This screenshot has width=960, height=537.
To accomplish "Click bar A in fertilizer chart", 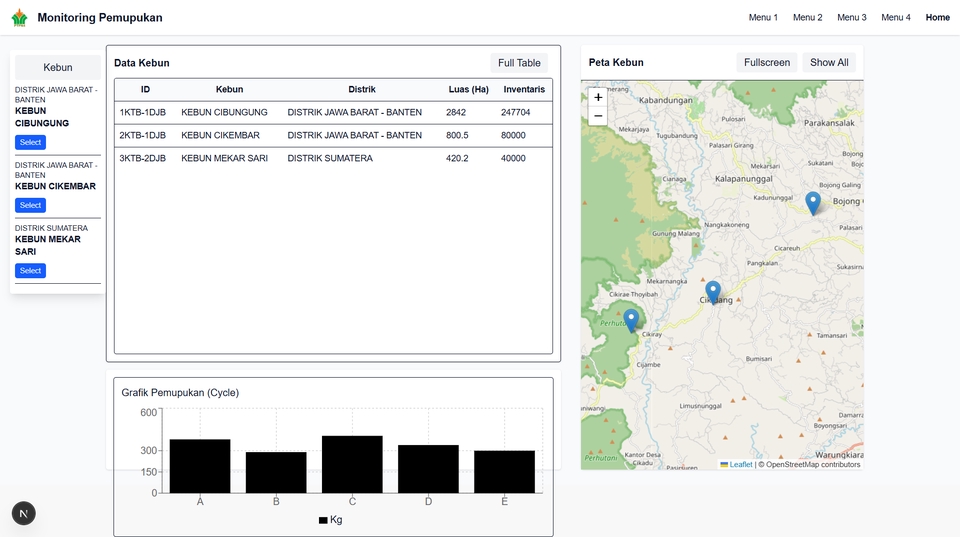I will pyautogui.click(x=200, y=466).
